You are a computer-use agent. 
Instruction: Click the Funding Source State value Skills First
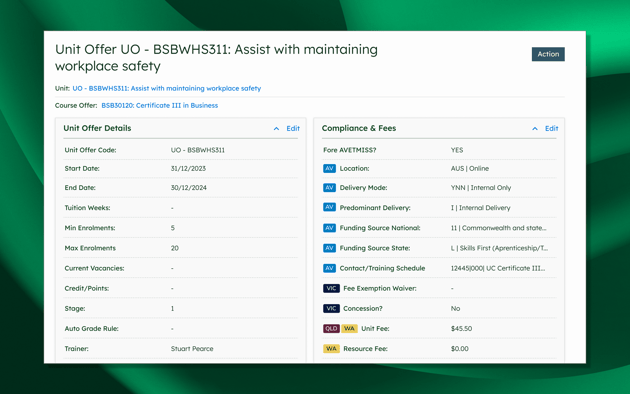[499, 248]
